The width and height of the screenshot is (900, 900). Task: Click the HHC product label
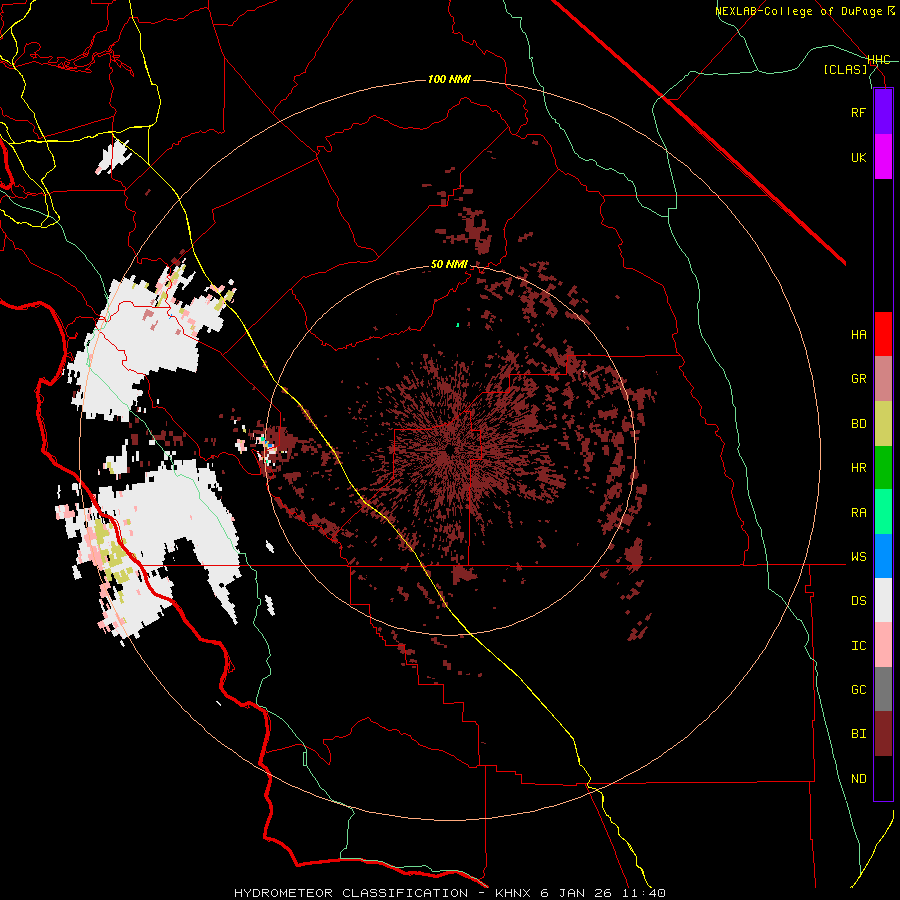click(x=879, y=60)
